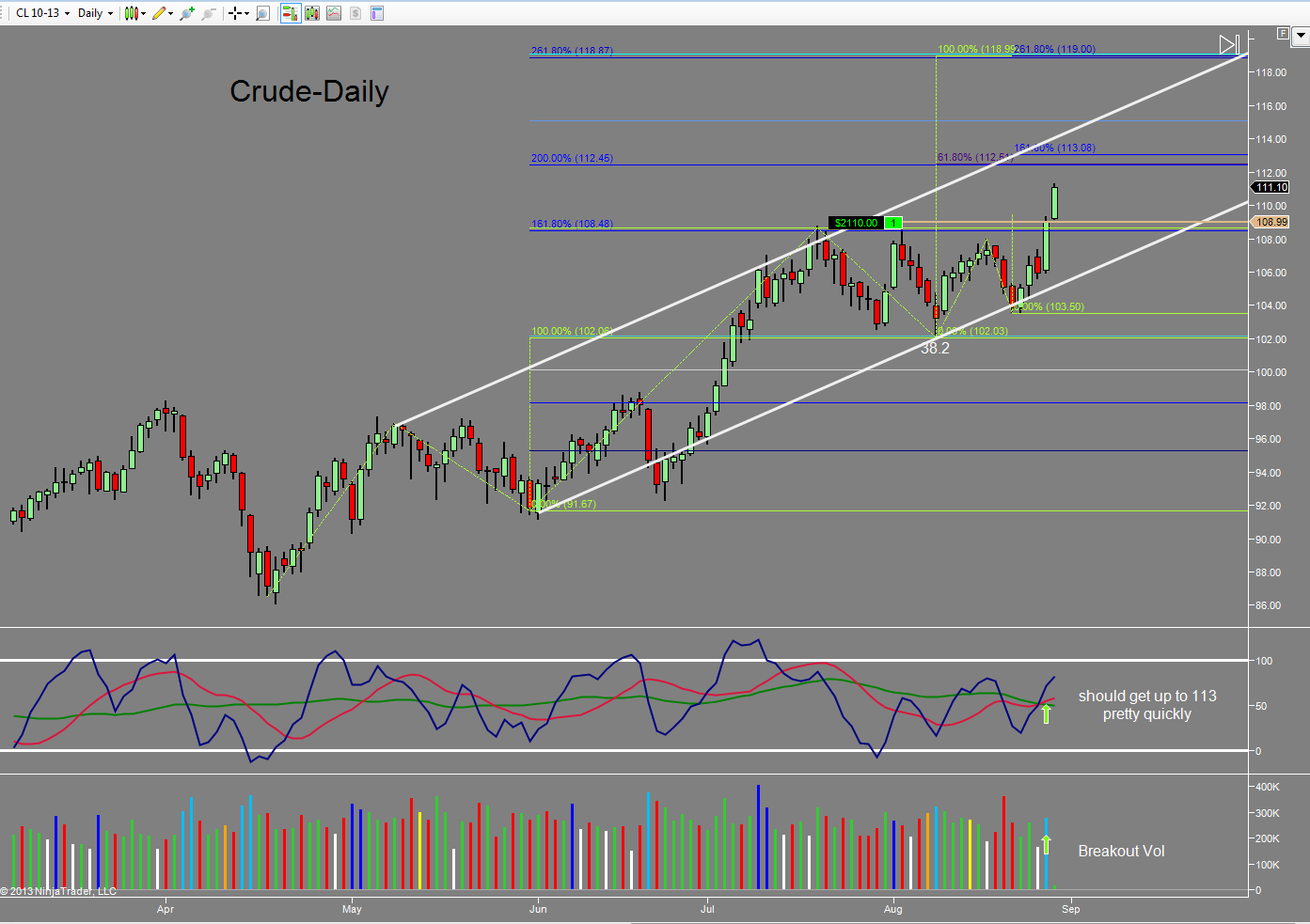Viewport: 1310px width, 924px height.
Task: Select the Crude-Daily title text
Action: coord(309,91)
